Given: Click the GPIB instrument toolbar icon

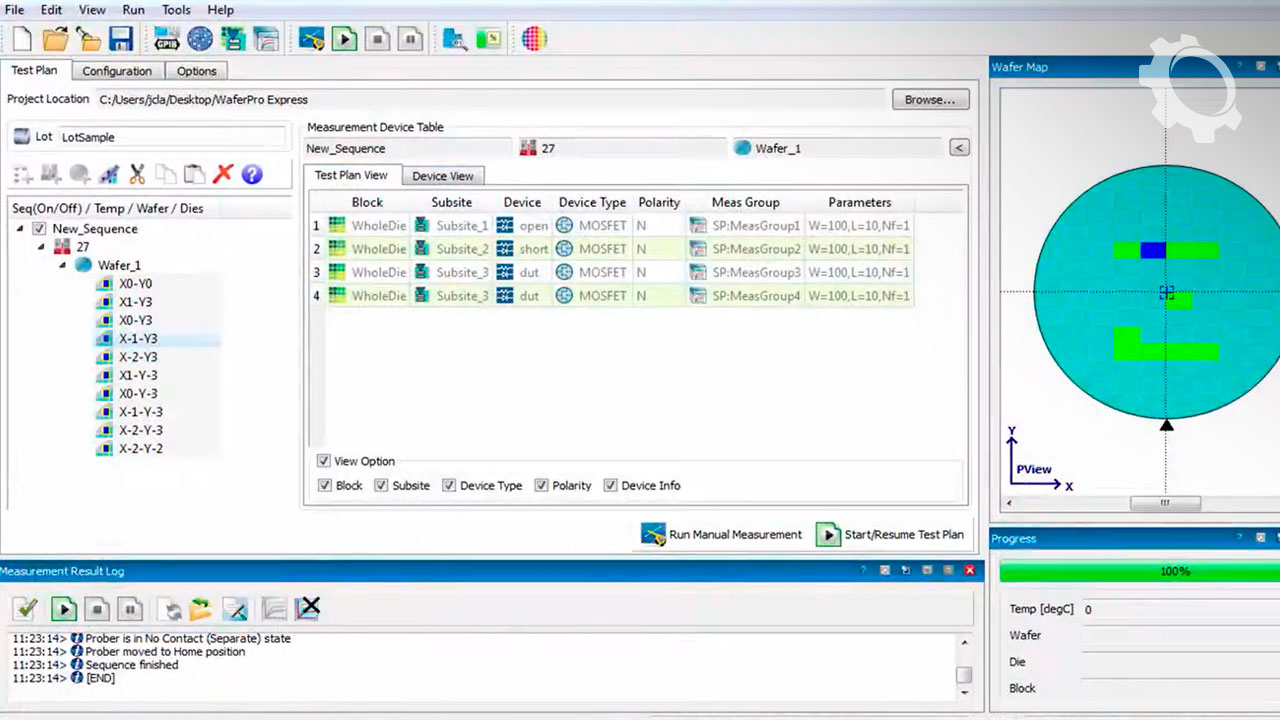Looking at the screenshot, I should 166,39.
